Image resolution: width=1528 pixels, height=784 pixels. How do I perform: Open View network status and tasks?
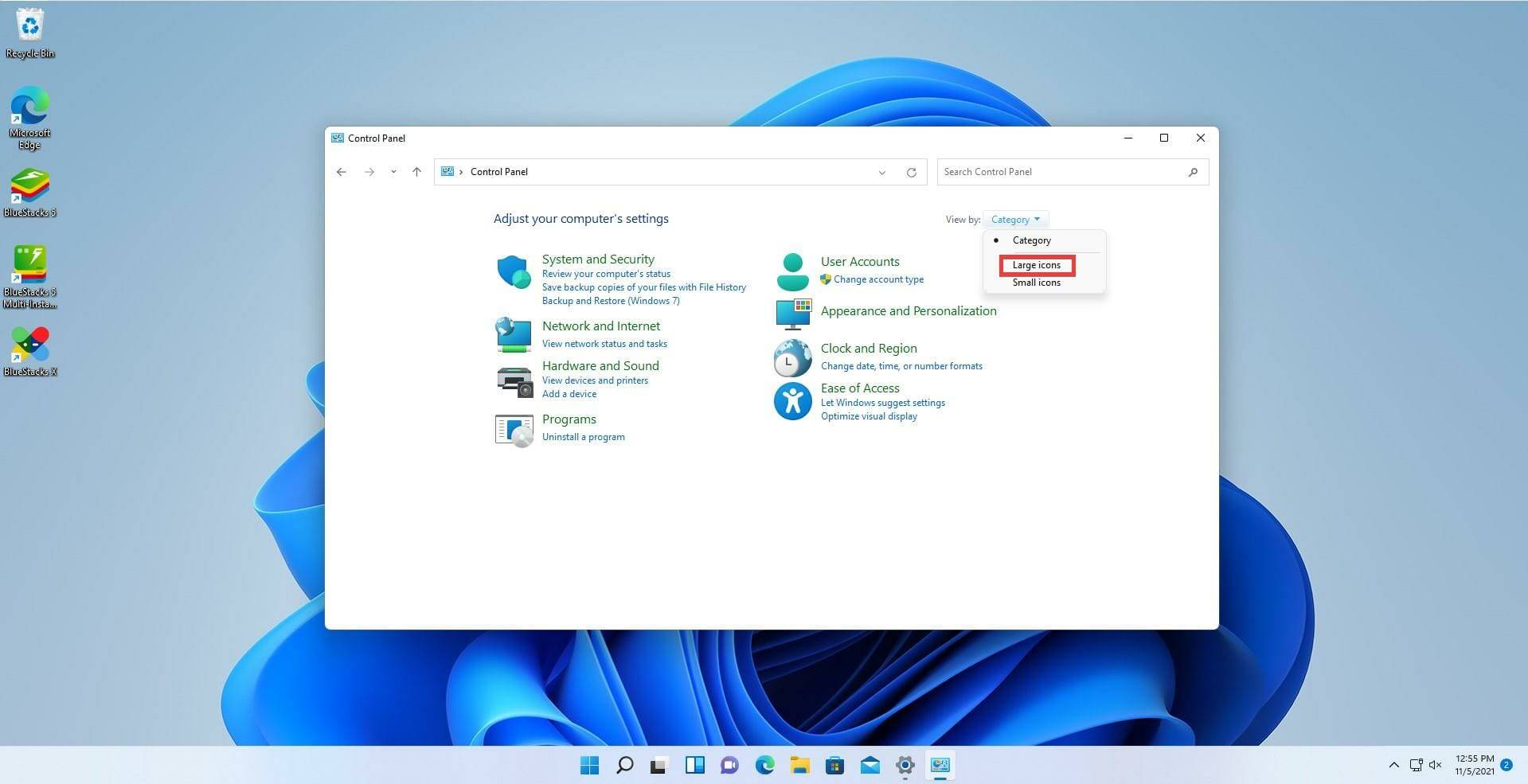604,344
